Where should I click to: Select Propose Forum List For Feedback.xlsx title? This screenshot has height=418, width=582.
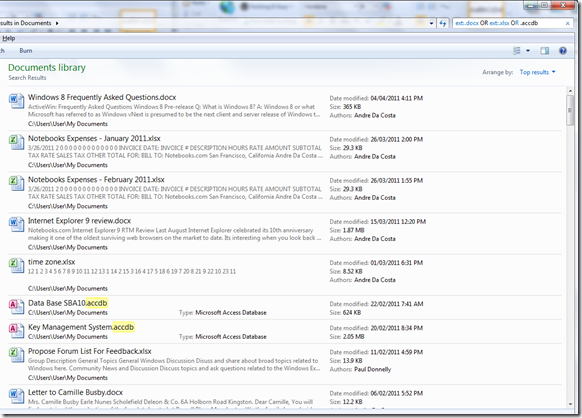pyautogui.click(x=89, y=351)
